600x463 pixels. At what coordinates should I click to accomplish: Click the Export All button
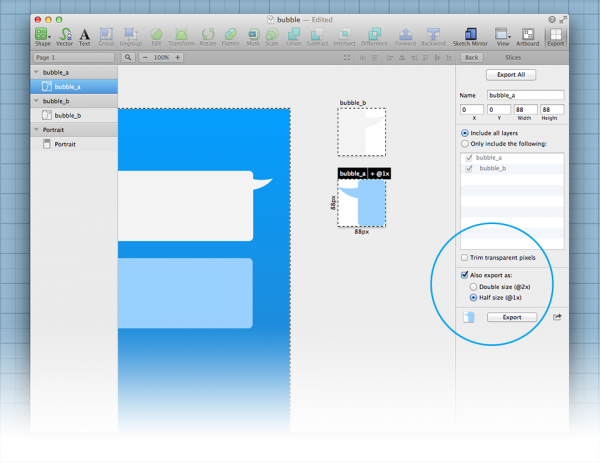[x=511, y=75]
